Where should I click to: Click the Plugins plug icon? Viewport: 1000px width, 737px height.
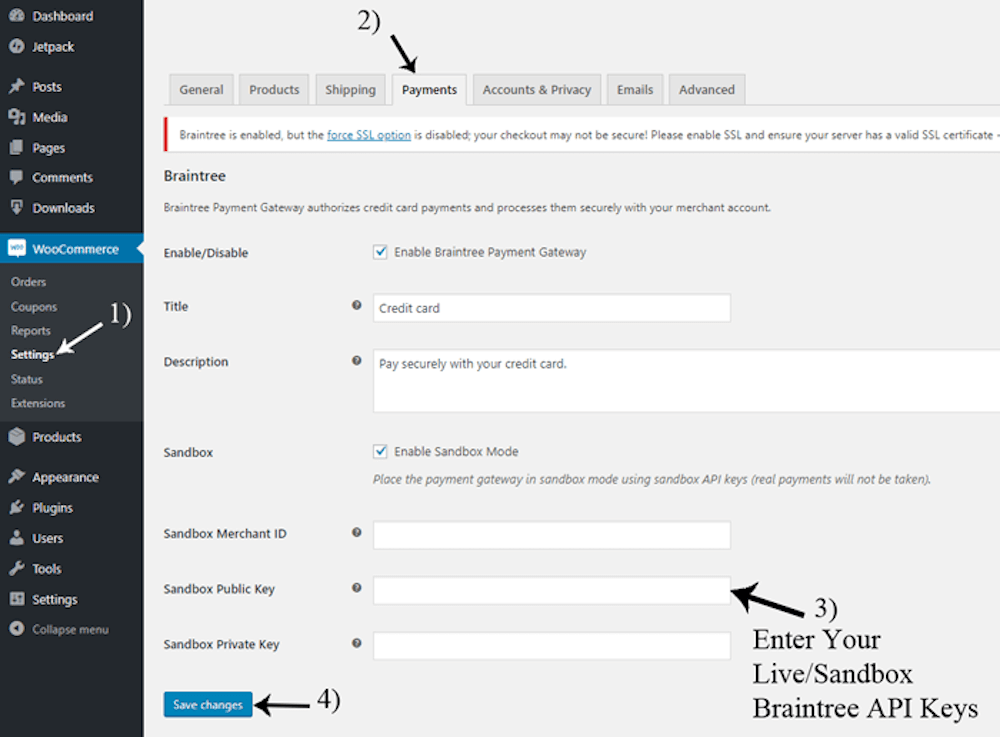pyautogui.click(x=17, y=507)
